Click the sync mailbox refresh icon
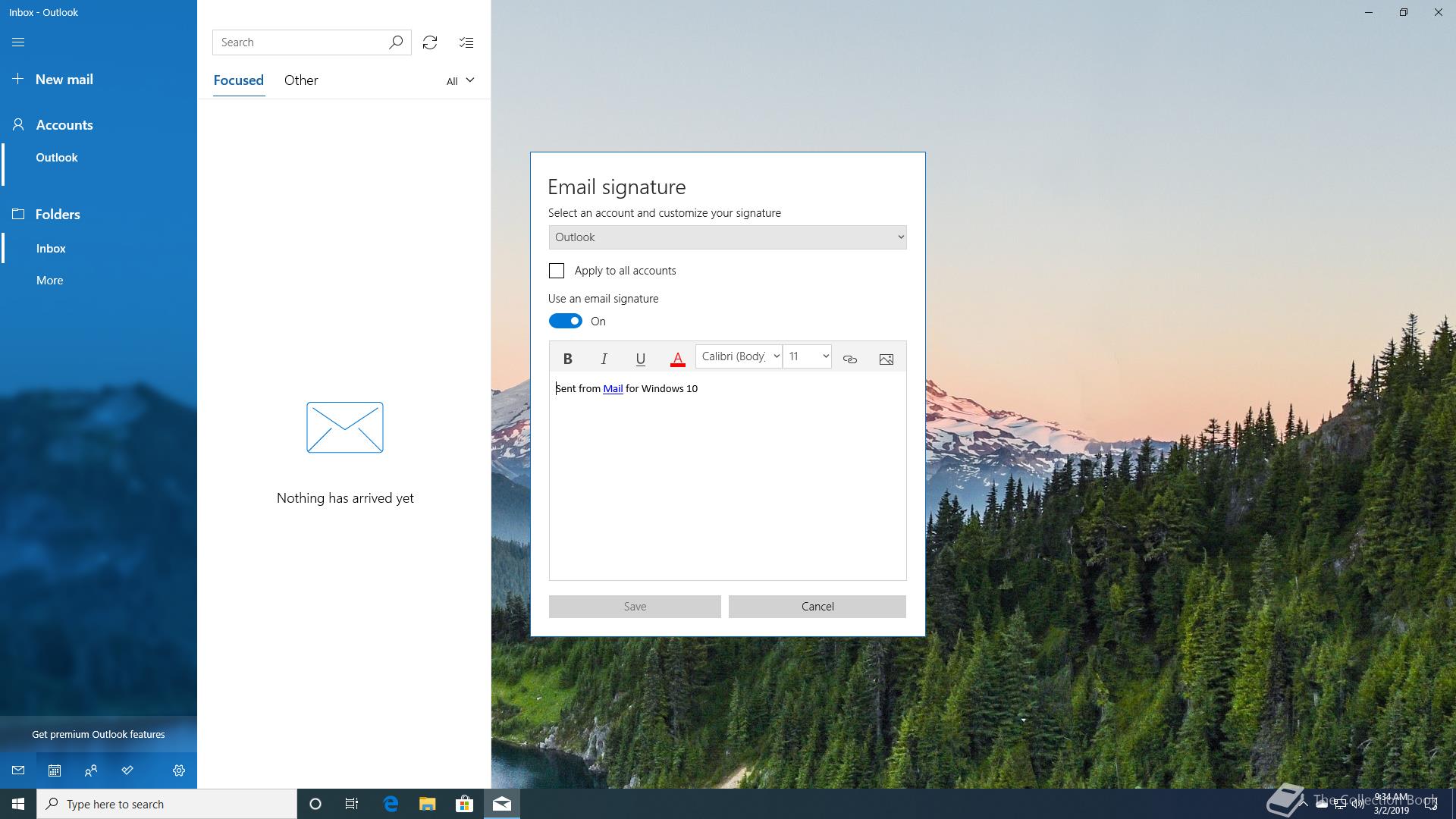Viewport: 1456px width, 819px height. pyautogui.click(x=430, y=42)
